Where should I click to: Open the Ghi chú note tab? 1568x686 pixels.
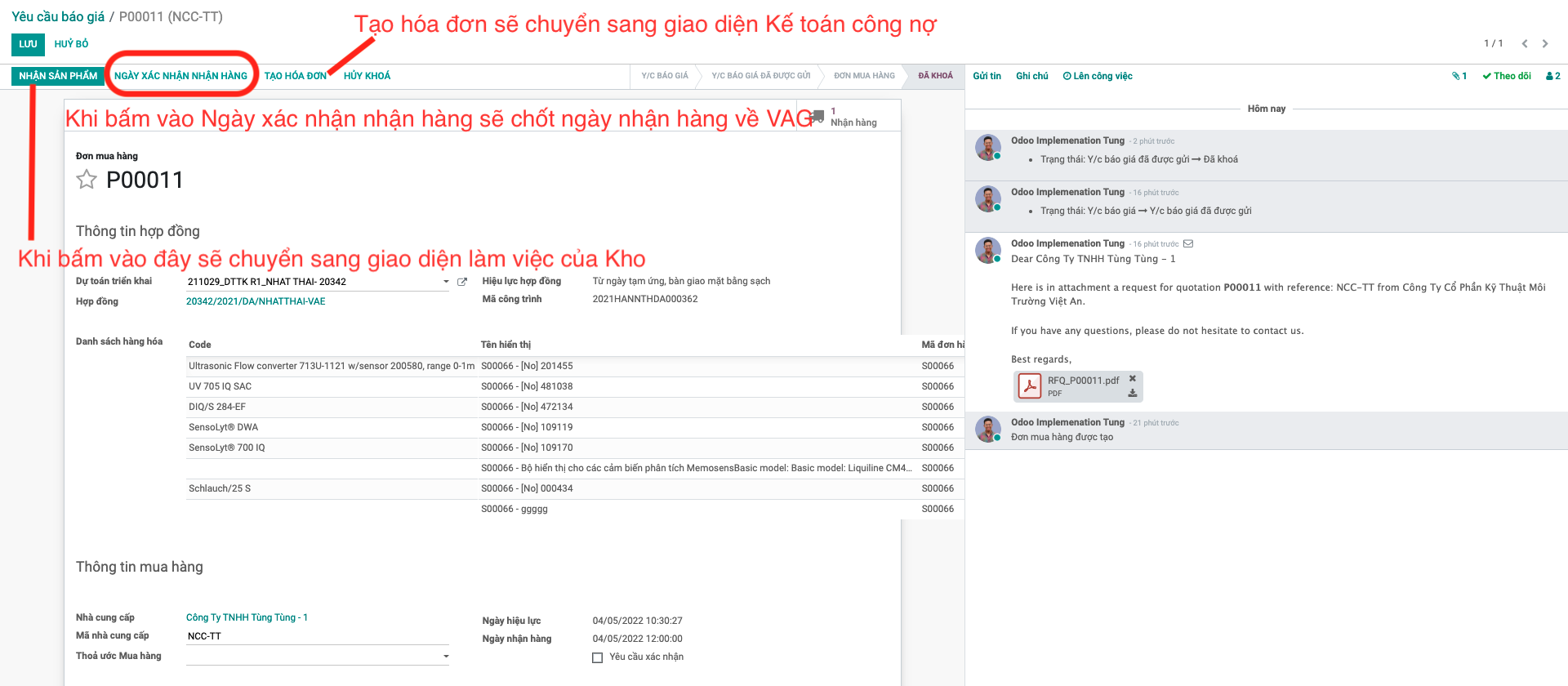1031,76
